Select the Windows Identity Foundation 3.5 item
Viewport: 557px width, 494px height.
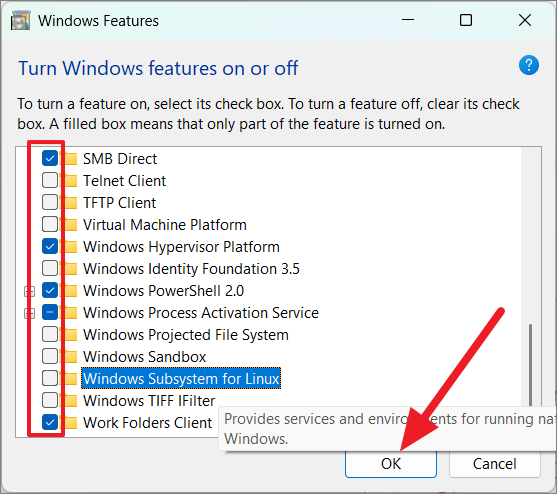tap(191, 269)
